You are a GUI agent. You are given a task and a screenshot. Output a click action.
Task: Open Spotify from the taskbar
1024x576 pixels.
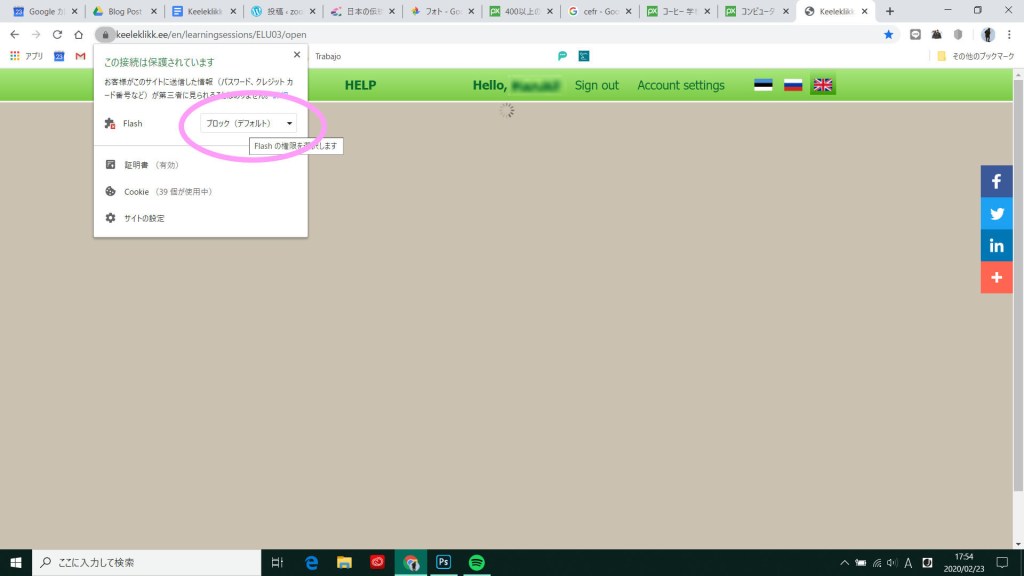pyautogui.click(x=476, y=562)
